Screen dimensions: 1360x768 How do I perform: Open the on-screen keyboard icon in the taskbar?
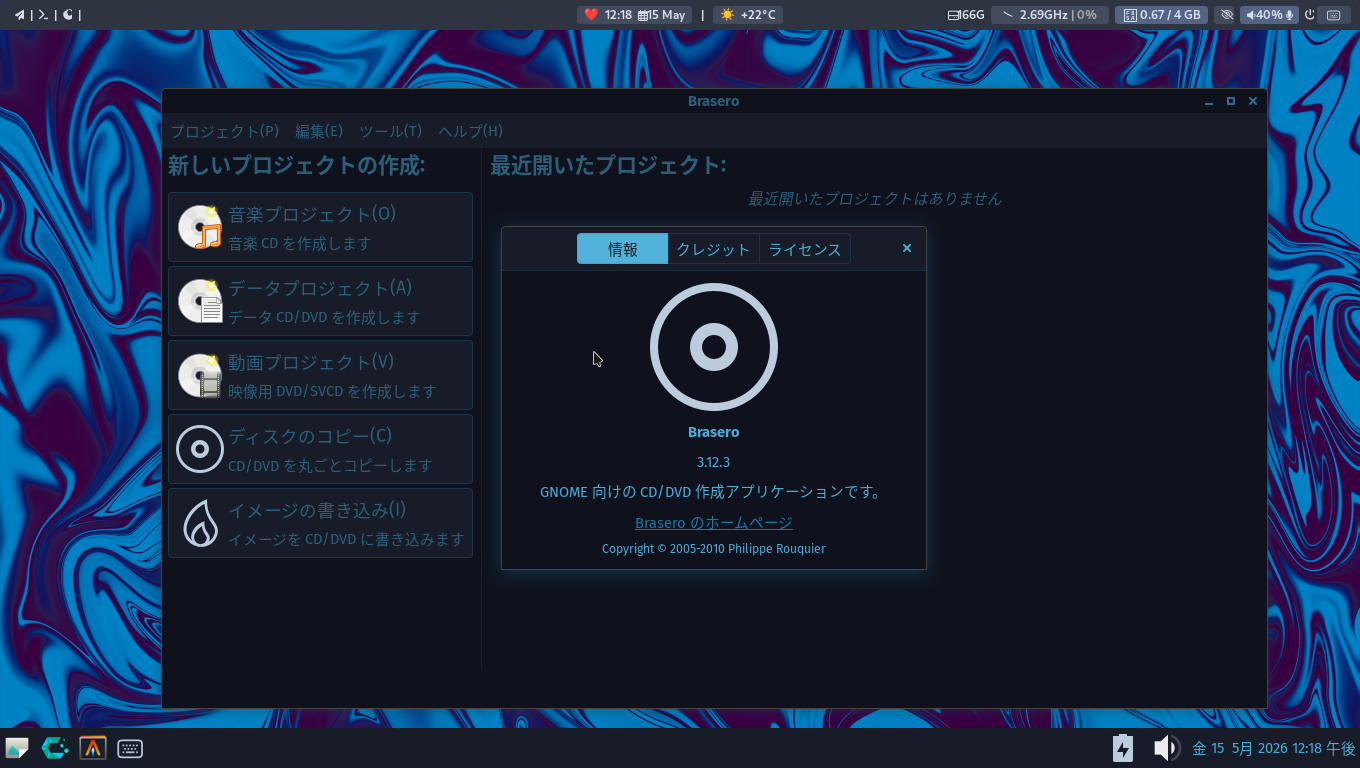(130, 748)
